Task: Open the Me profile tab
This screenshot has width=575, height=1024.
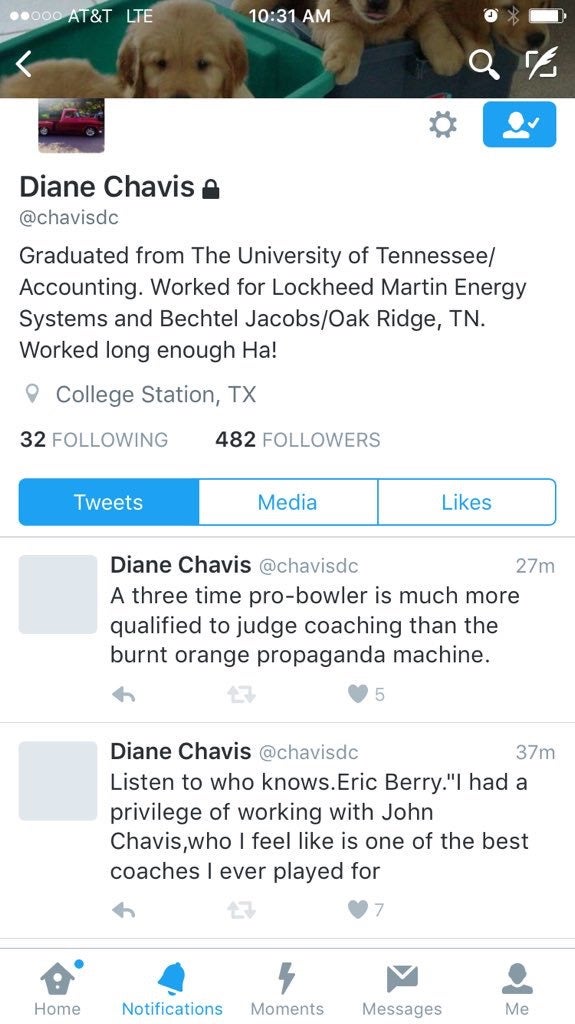Action: (x=517, y=987)
